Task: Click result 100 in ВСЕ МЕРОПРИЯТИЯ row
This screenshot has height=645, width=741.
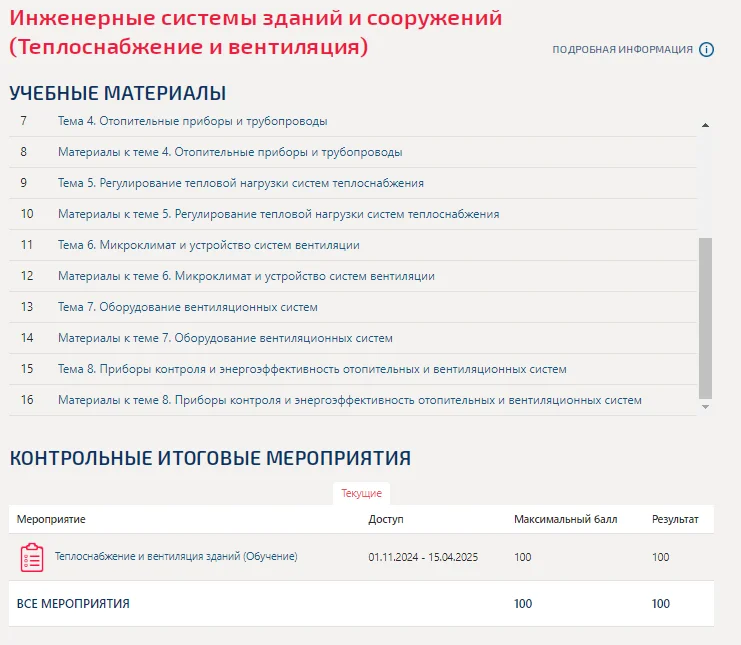Action: pos(660,604)
